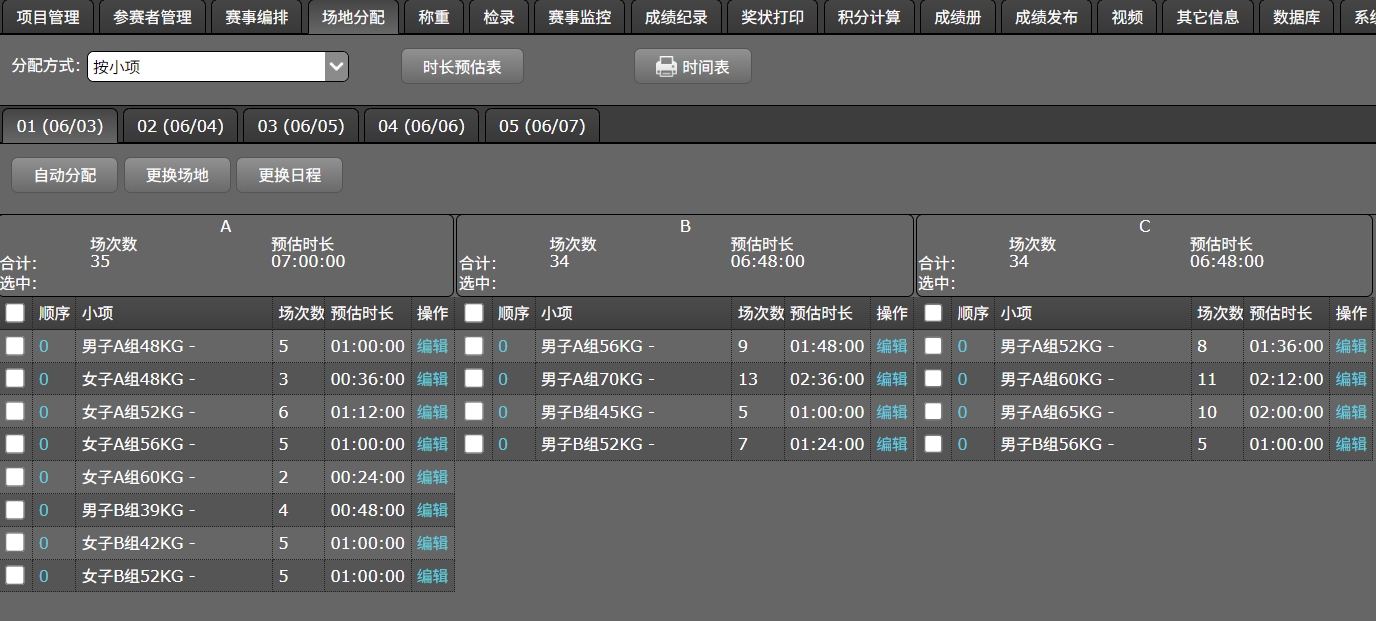Click 编辑 for 男子A组70KG row

tap(891, 378)
